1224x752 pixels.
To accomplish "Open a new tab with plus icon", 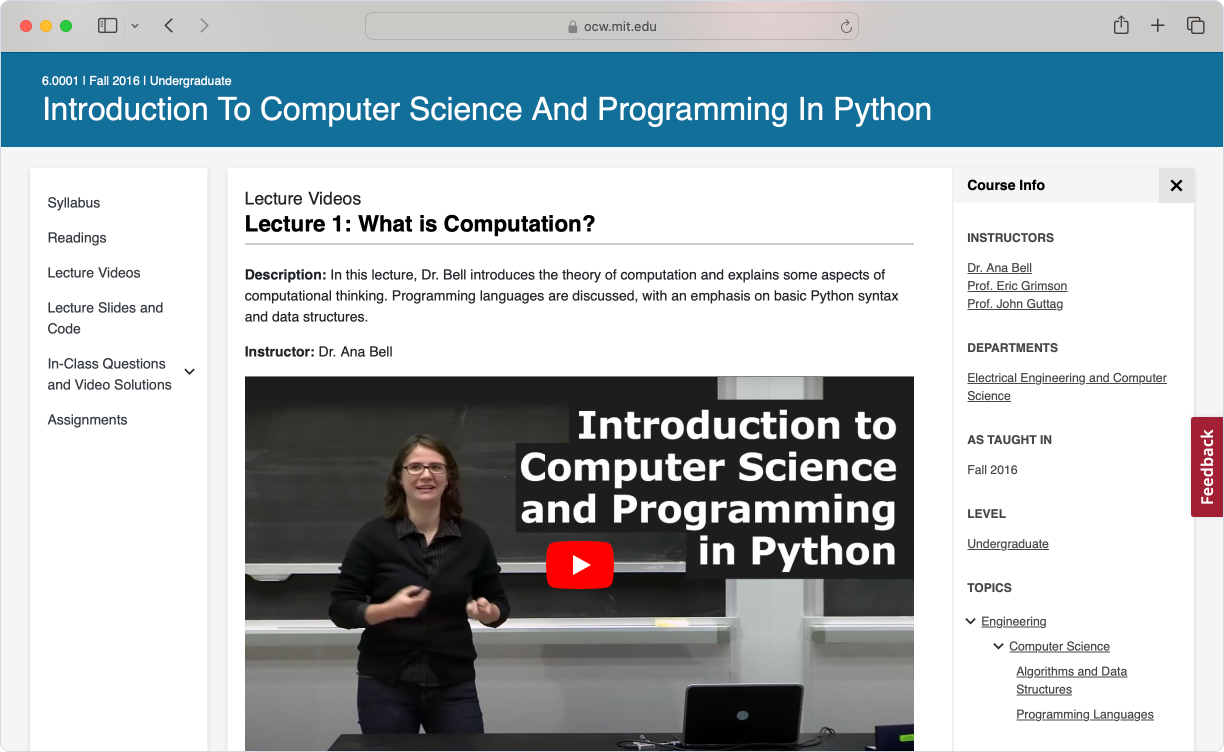I will 1158,26.
